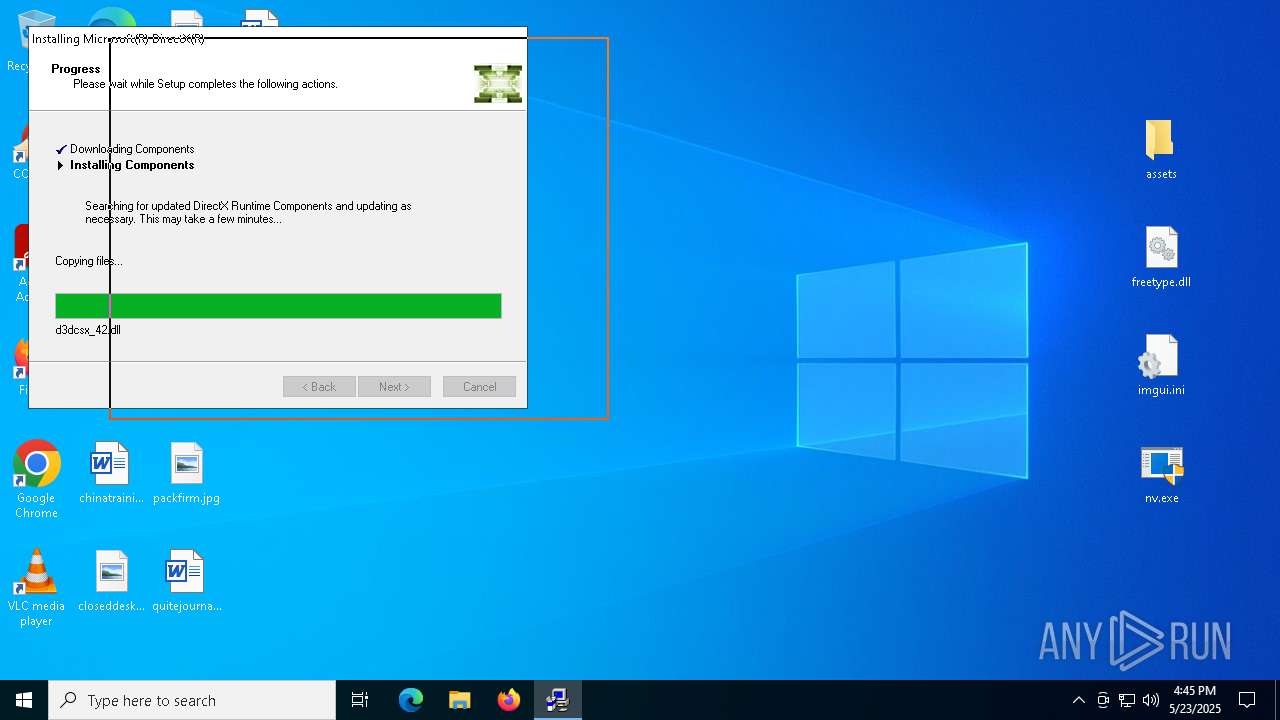Click the tray icon left of network
The image size is (1280, 720).
tap(1103, 700)
